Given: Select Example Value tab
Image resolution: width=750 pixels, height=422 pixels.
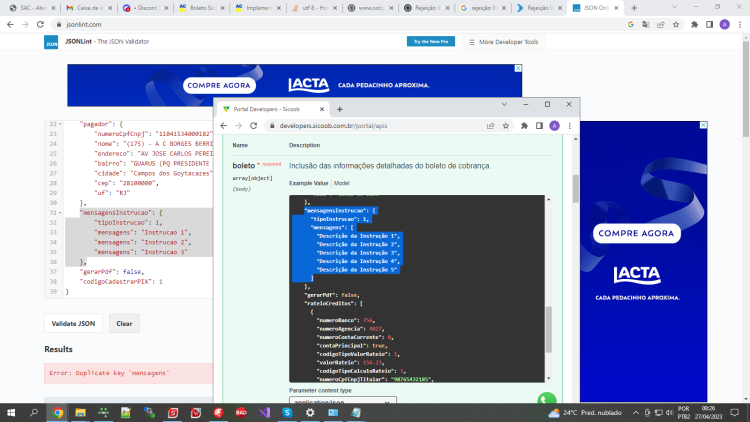Looking at the screenshot, I should coord(309,183).
